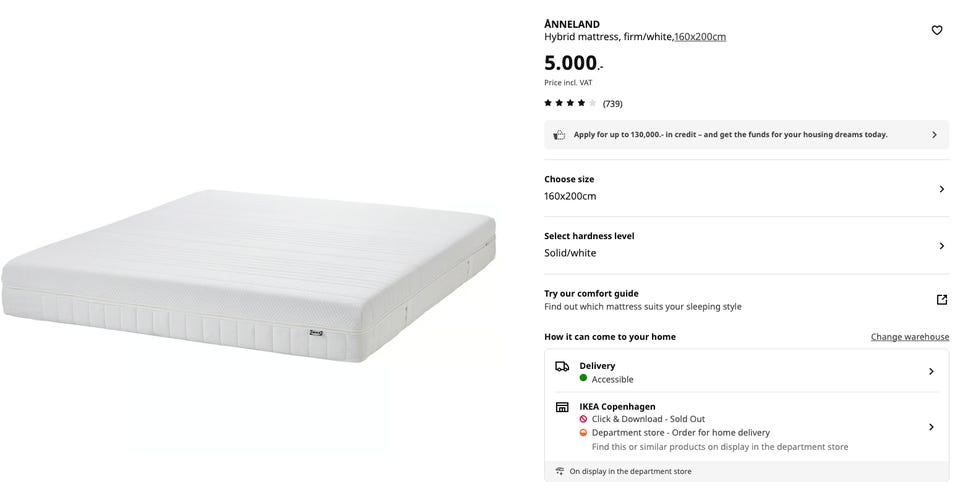Open IKEA Copenhagen store details chevron
The image size is (960, 482).
tap(931, 427)
